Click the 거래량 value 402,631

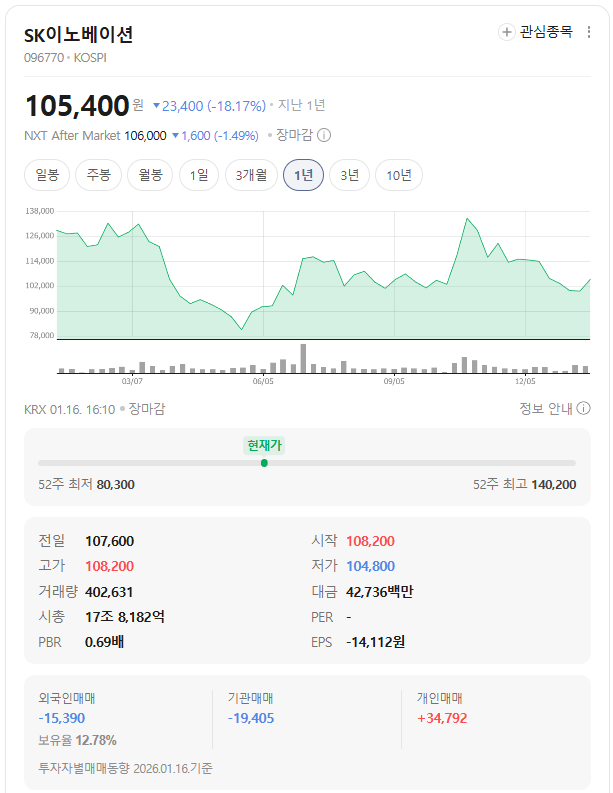point(109,592)
